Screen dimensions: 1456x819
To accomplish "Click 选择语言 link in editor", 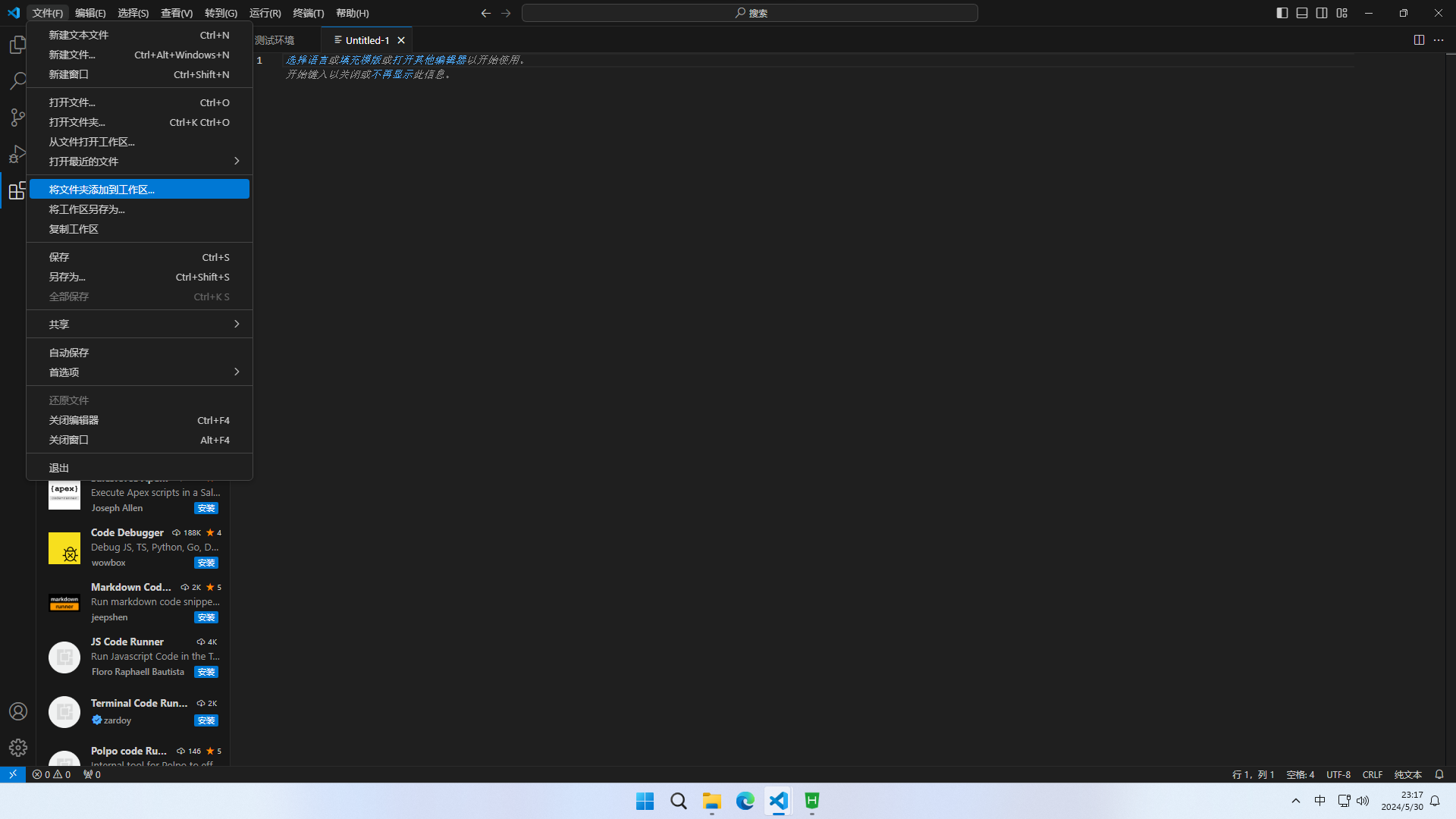I will click(306, 60).
